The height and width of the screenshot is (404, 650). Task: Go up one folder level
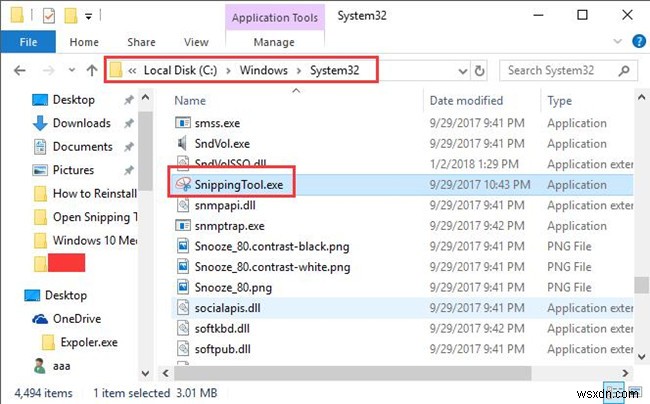pyautogui.click(x=92, y=70)
